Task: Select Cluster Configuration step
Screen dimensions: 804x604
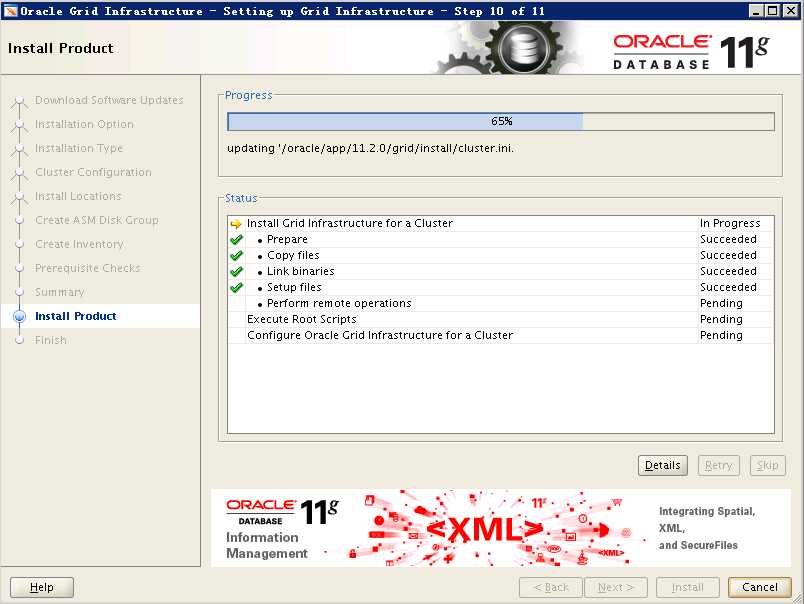Action: click(x=93, y=172)
